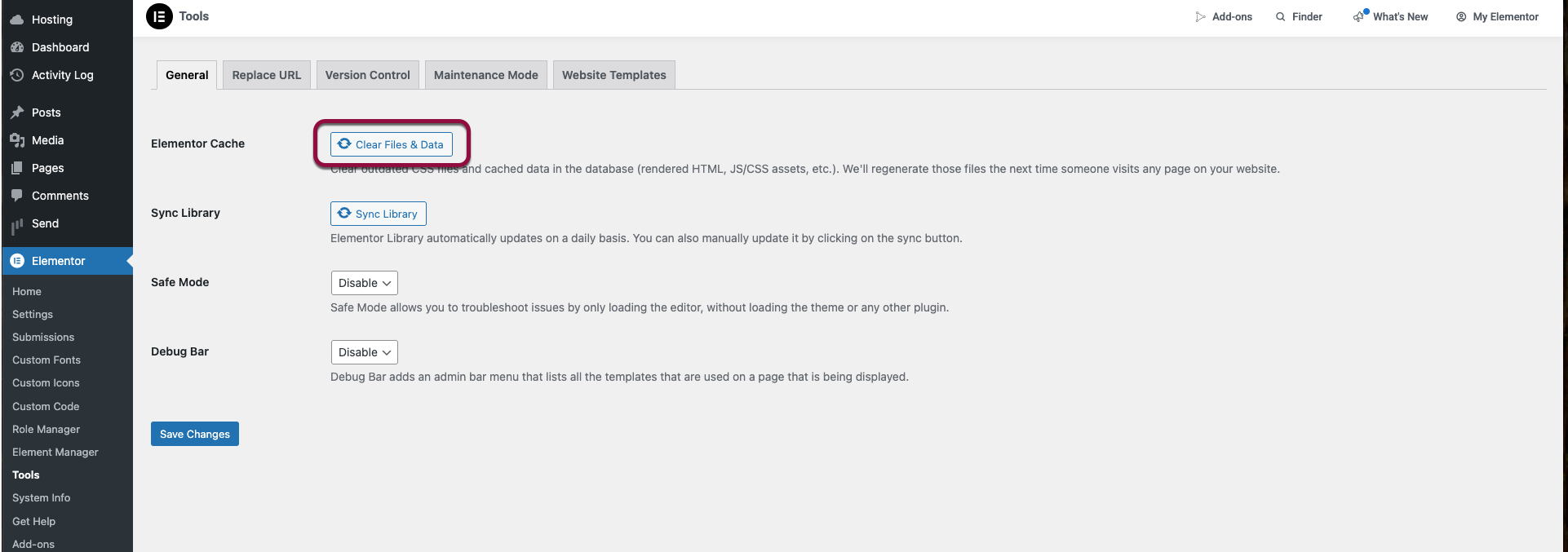
Task: Open the Finder search icon
Action: [x=1281, y=16]
